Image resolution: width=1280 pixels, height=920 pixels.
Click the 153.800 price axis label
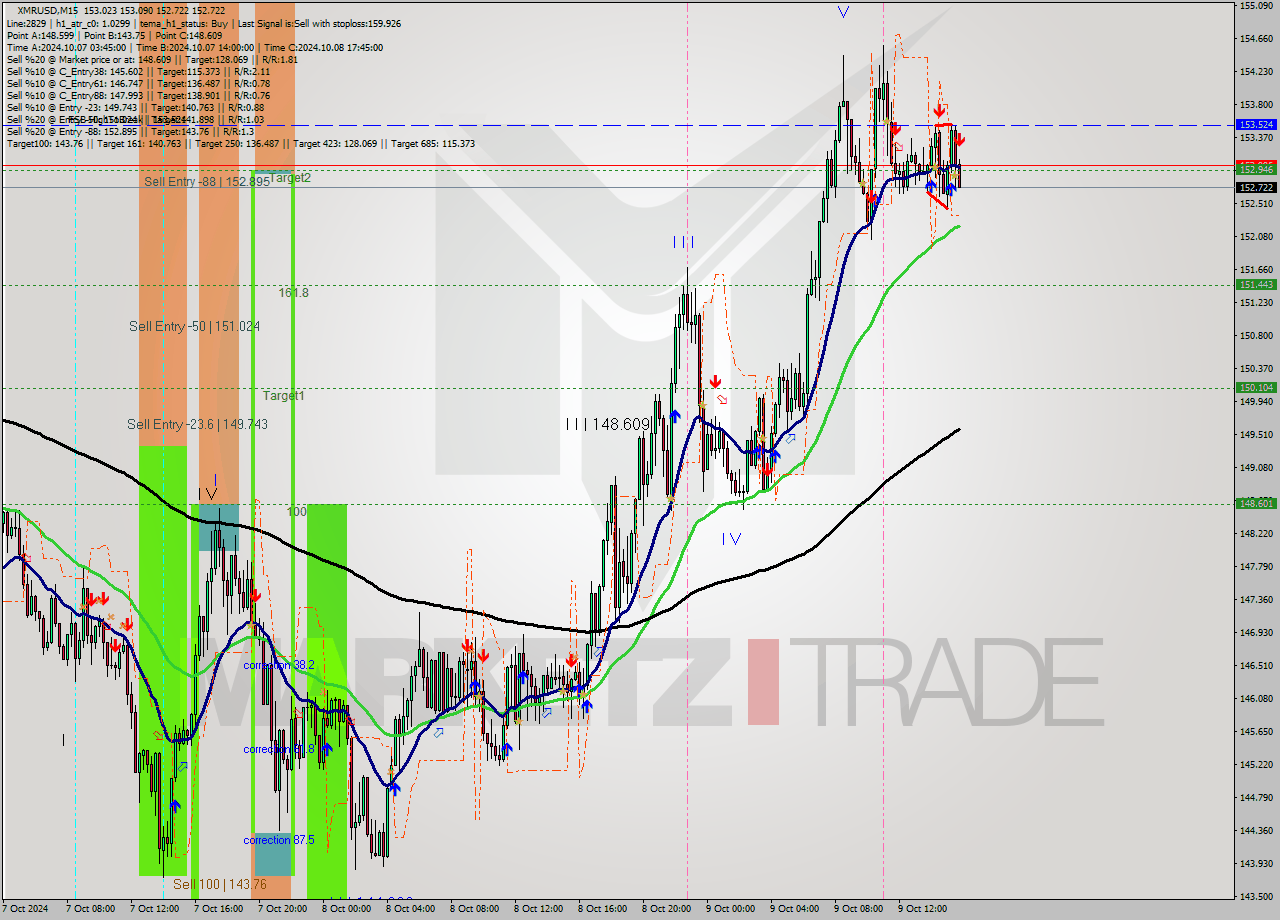1256,105
